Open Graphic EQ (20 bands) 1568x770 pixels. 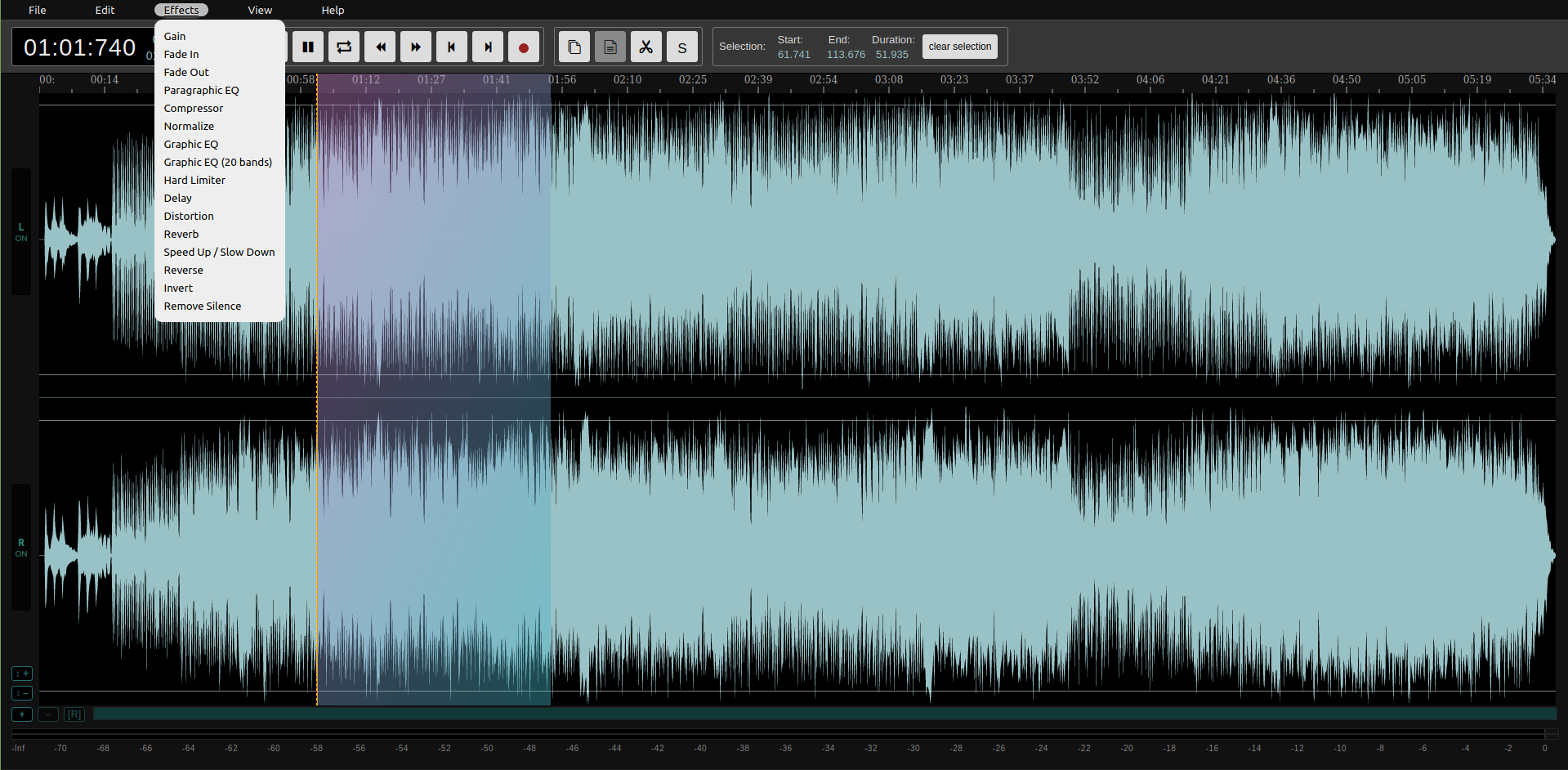220,162
